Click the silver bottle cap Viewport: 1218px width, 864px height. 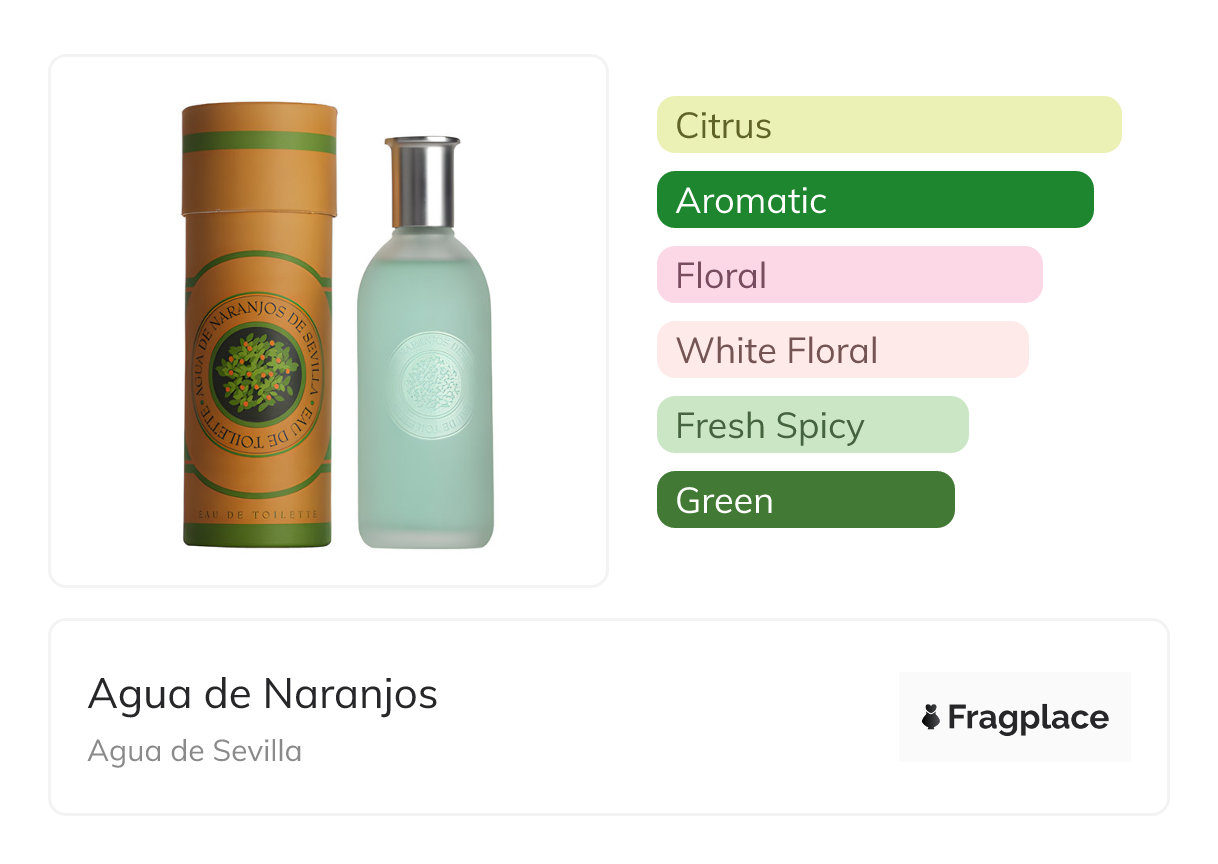[422, 182]
